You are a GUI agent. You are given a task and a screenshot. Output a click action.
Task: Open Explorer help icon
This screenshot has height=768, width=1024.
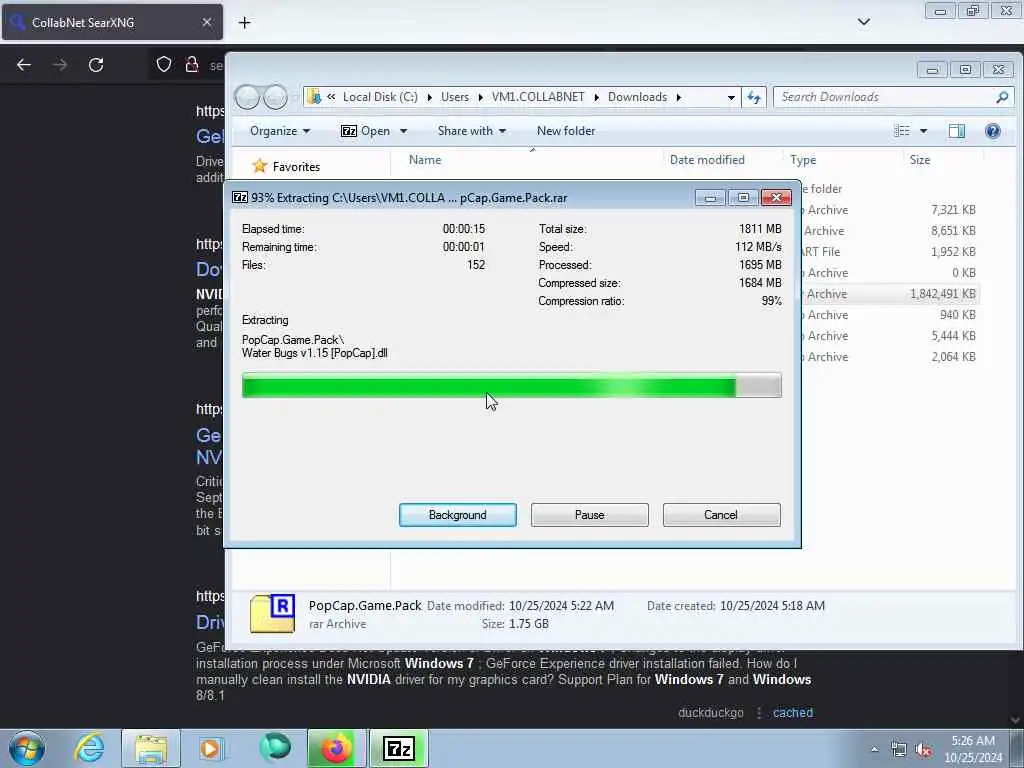[x=993, y=131]
